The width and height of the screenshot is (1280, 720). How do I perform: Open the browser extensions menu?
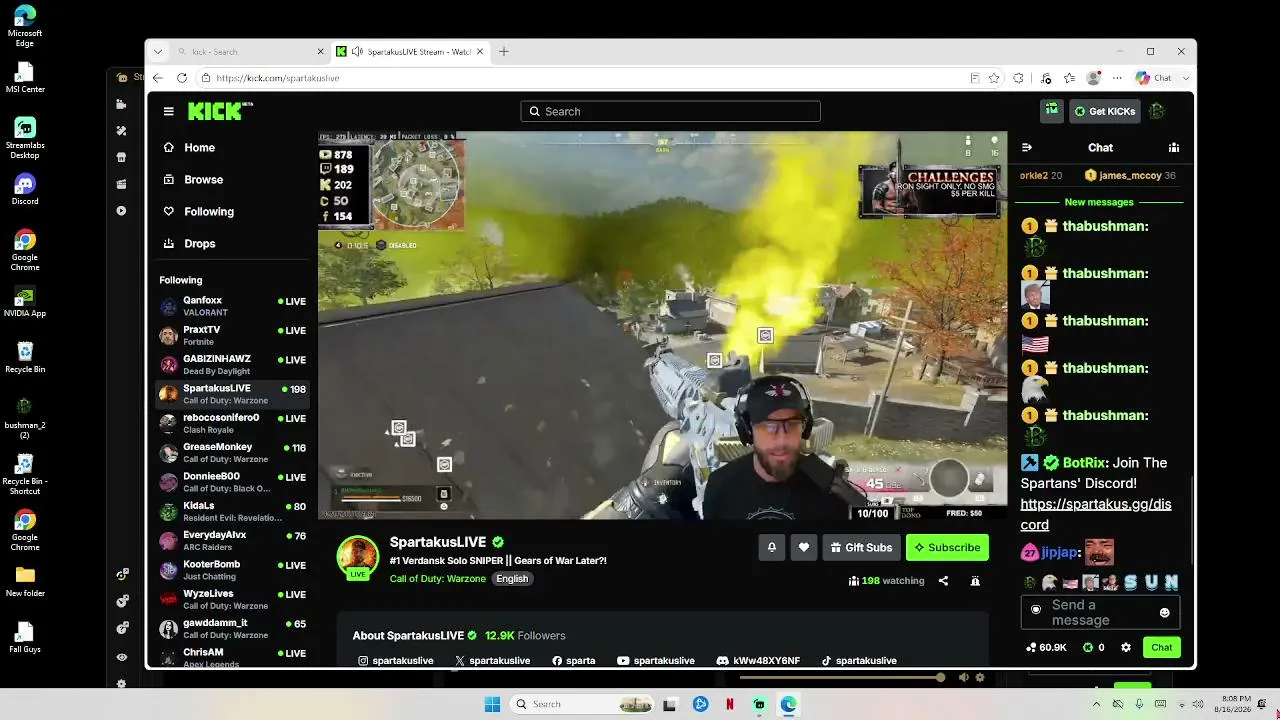(1019, 78)
